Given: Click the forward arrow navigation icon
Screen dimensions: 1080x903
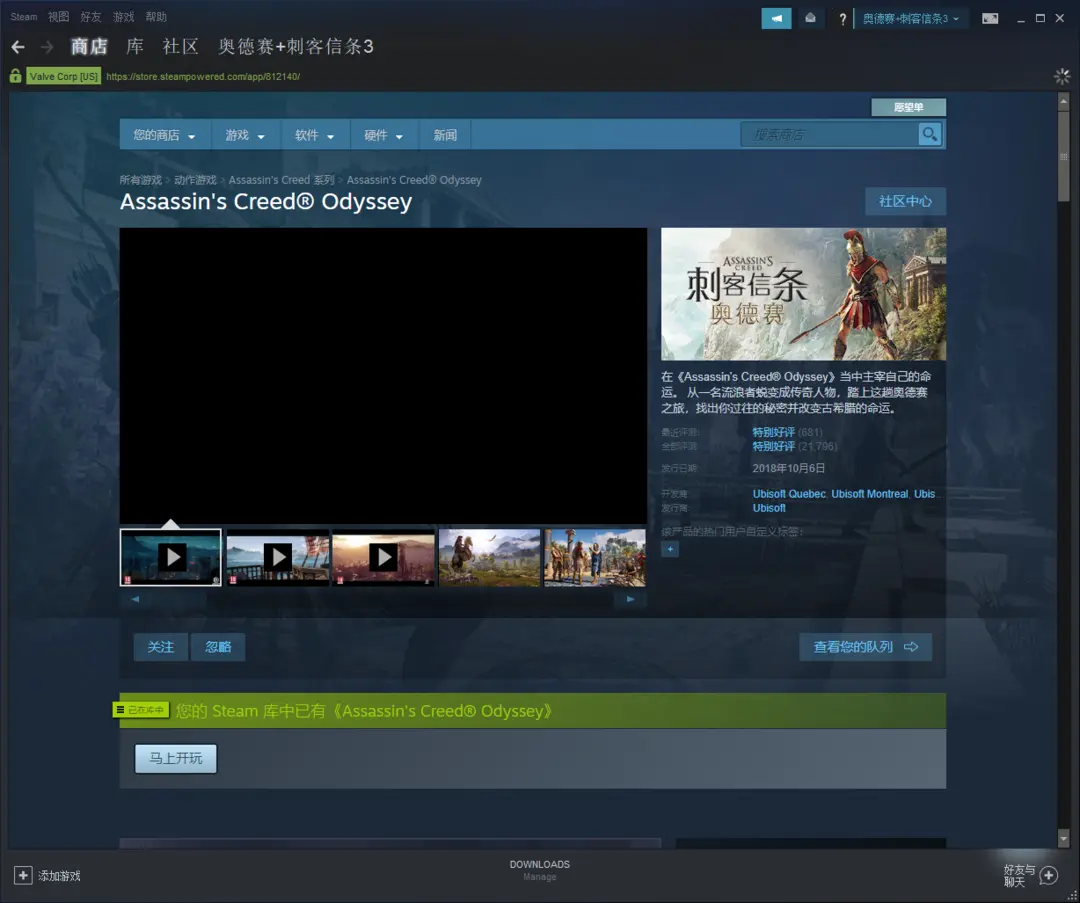Looking at the screenshot, I should tap(47, 47).
